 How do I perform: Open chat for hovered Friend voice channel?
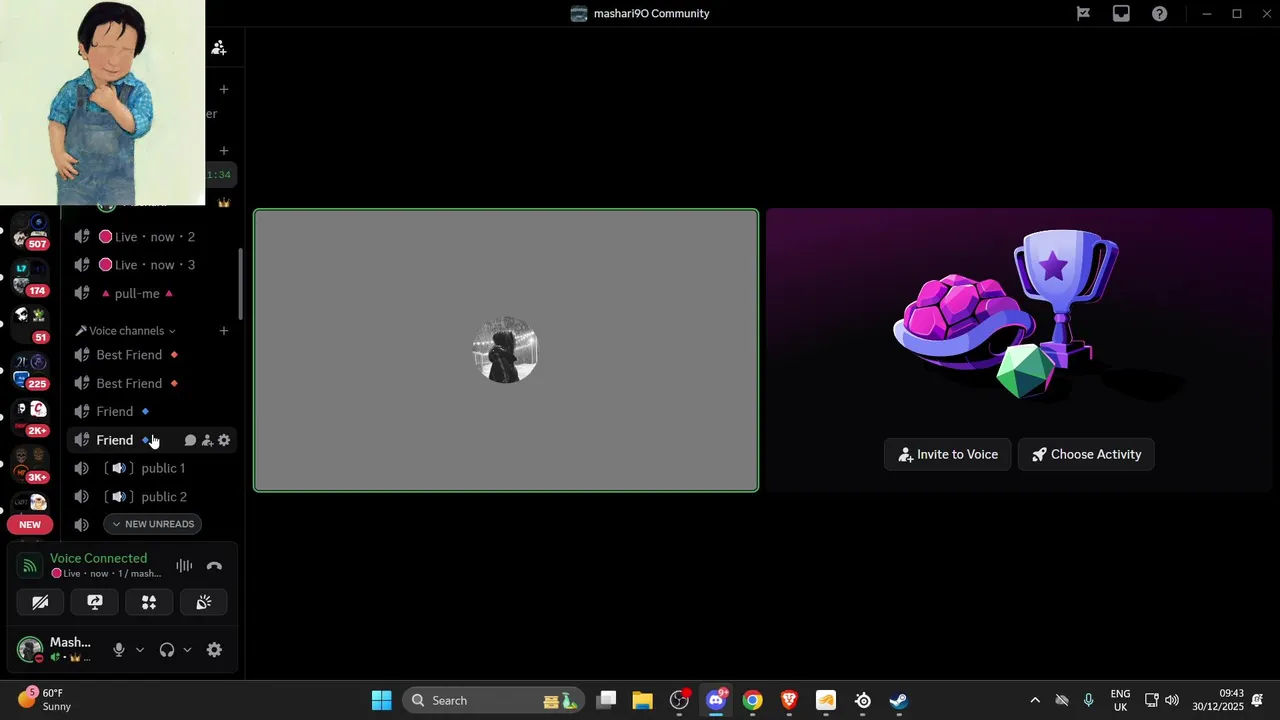click(x=190, y=440)
